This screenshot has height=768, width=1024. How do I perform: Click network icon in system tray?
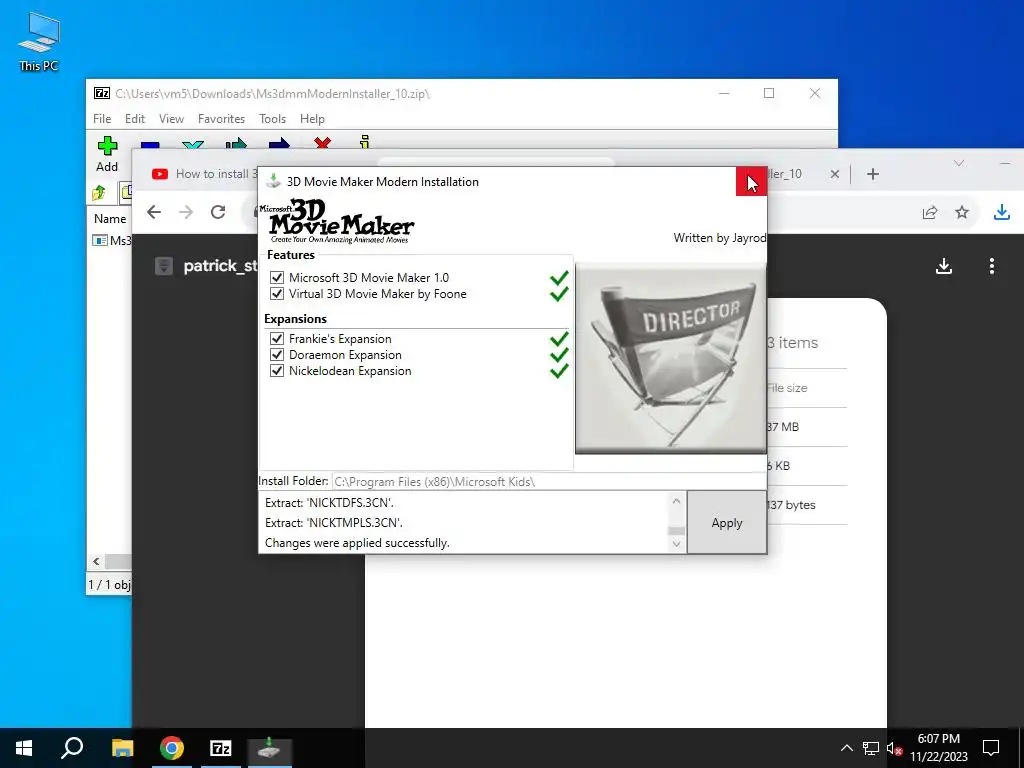pos(871,748)
